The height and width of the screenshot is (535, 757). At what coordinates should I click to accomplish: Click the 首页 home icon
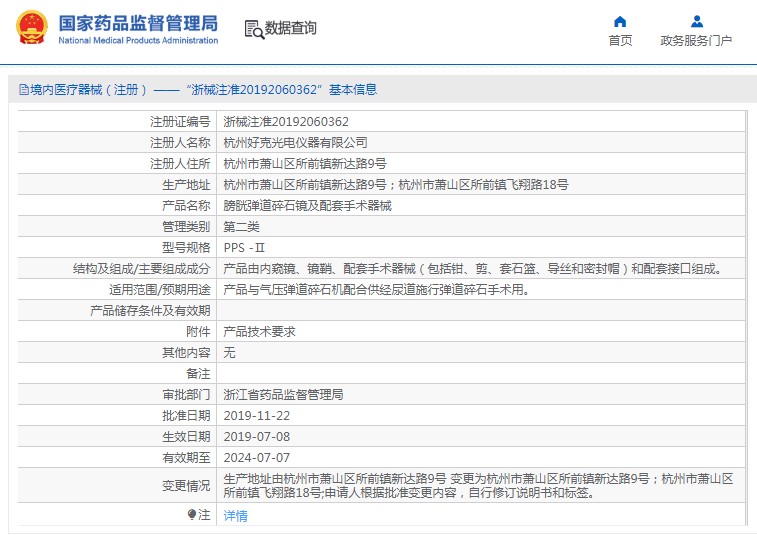tap(620, 21)
